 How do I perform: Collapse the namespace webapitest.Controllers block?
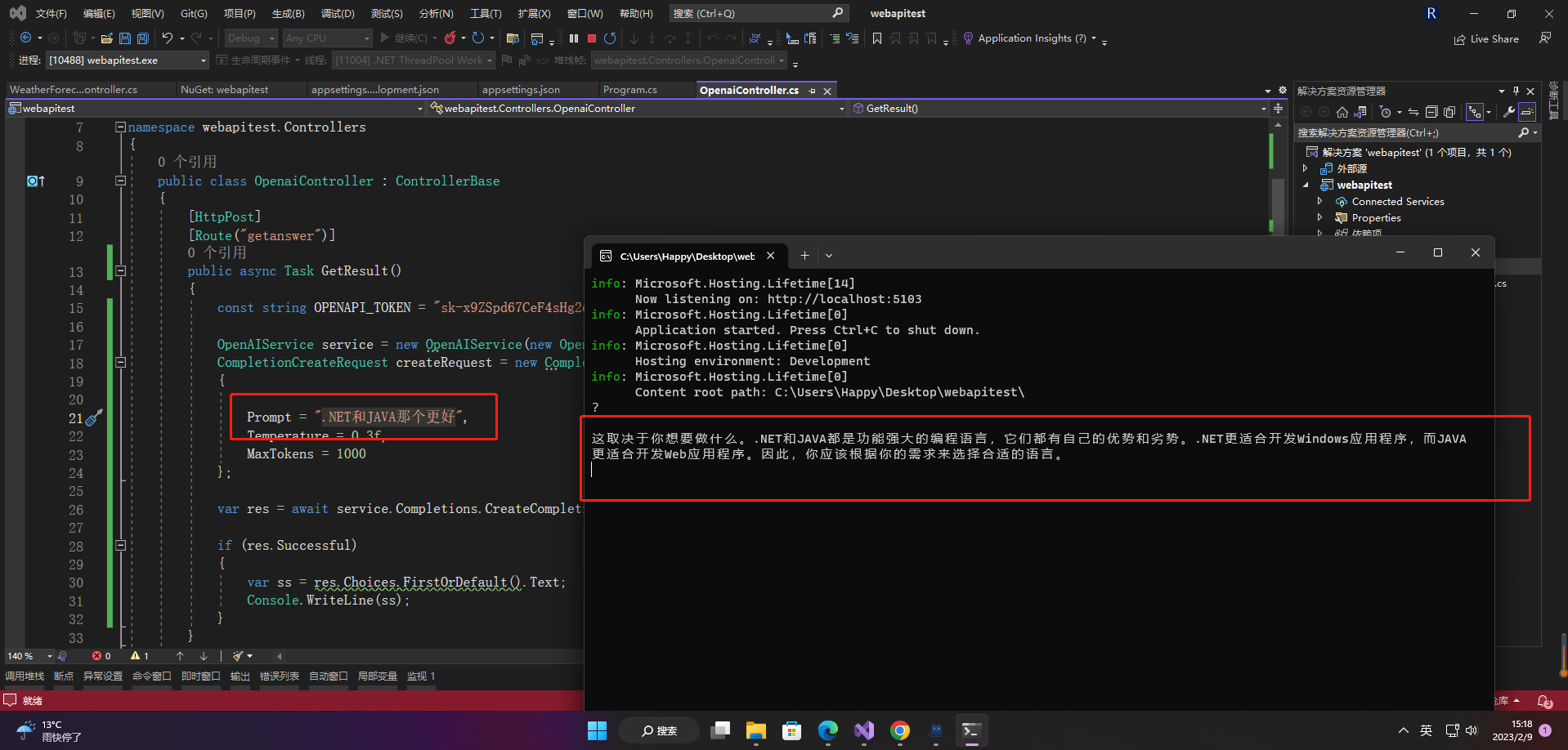point(120,127)
